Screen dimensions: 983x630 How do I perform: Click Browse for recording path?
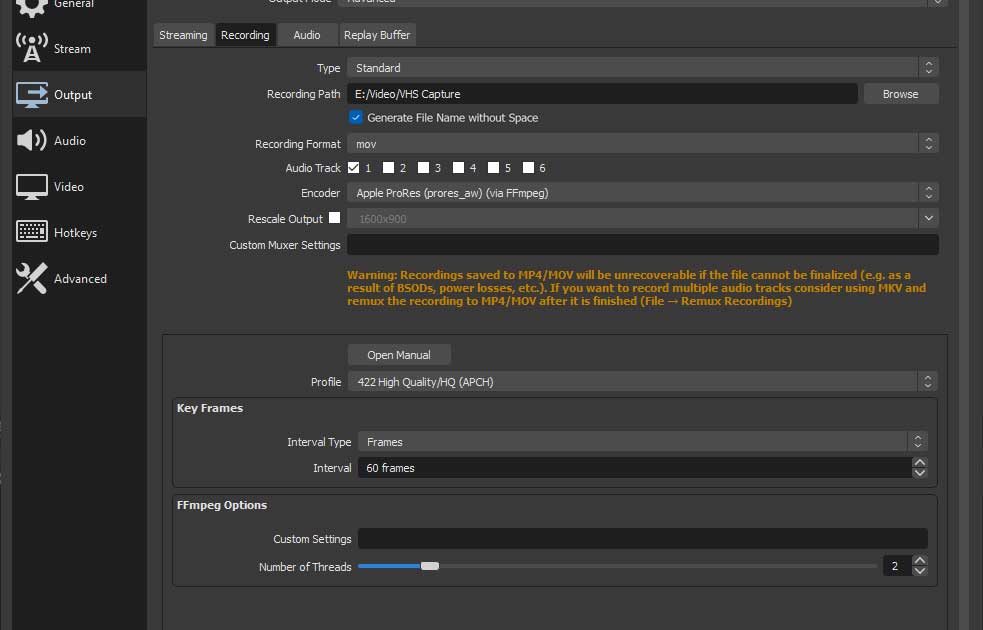[x=899, y=94]
